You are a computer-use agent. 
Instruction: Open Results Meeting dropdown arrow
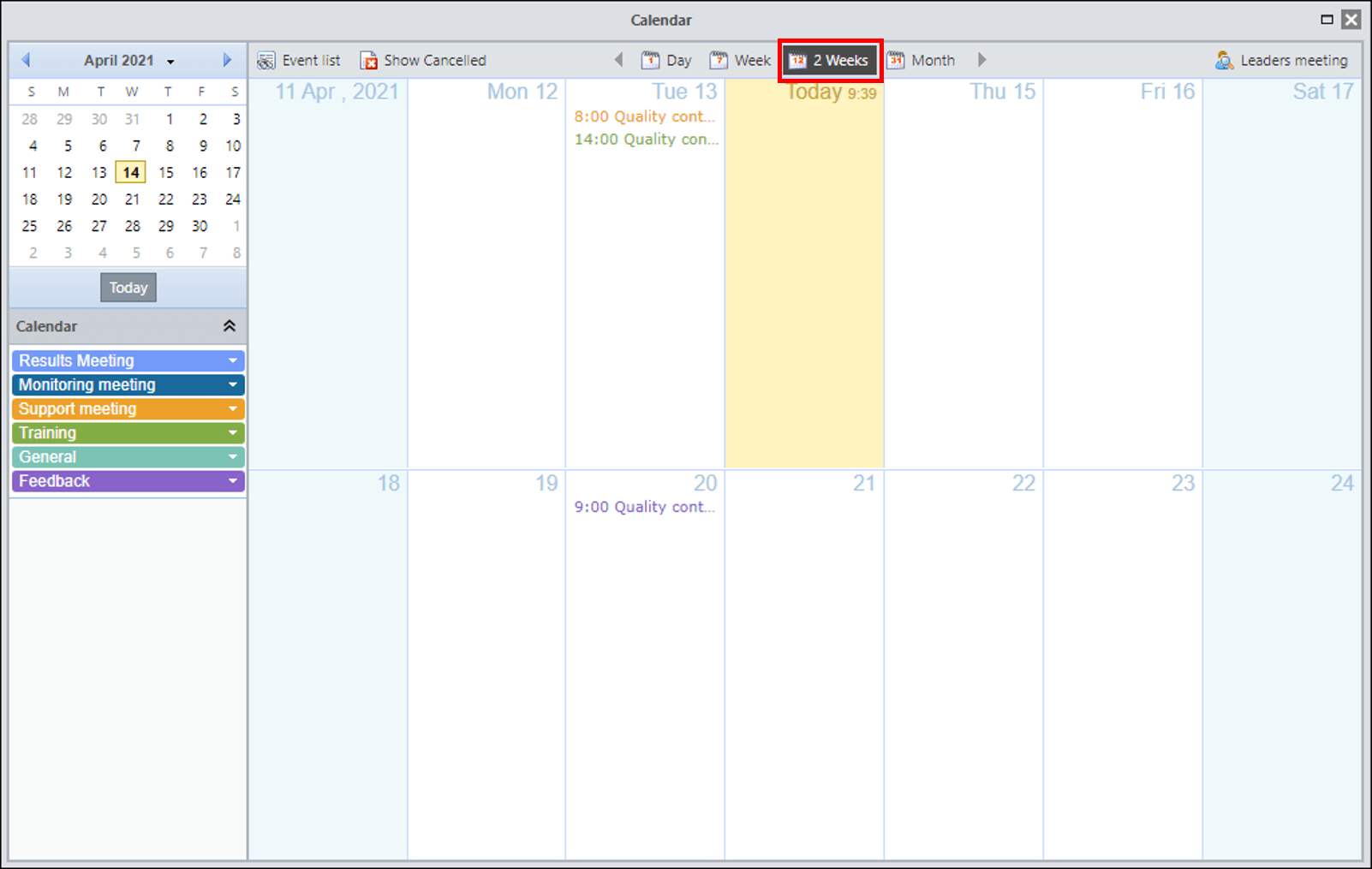[233, 360]
